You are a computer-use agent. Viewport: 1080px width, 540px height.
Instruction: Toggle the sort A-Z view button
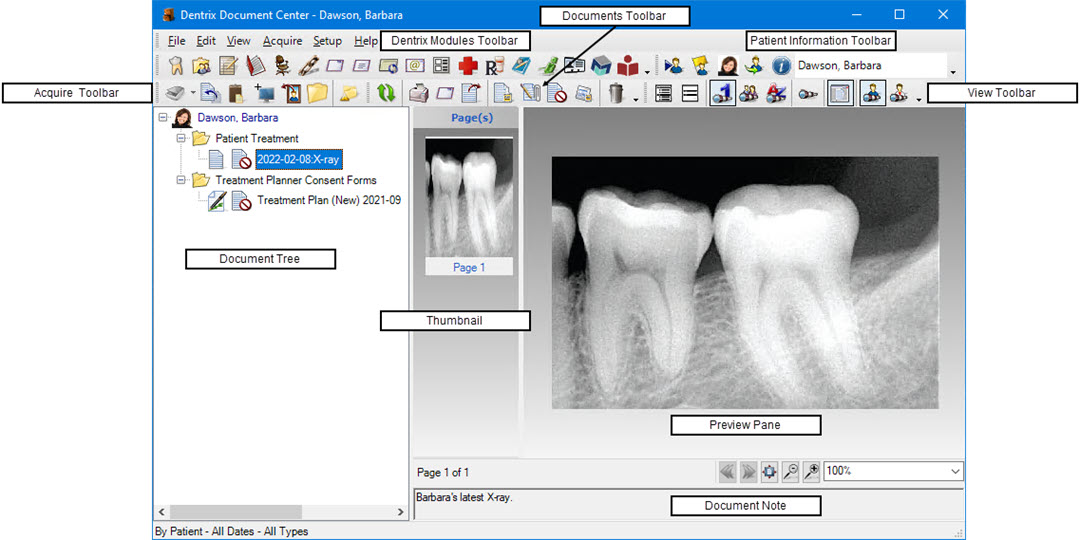tap(774, 94)
